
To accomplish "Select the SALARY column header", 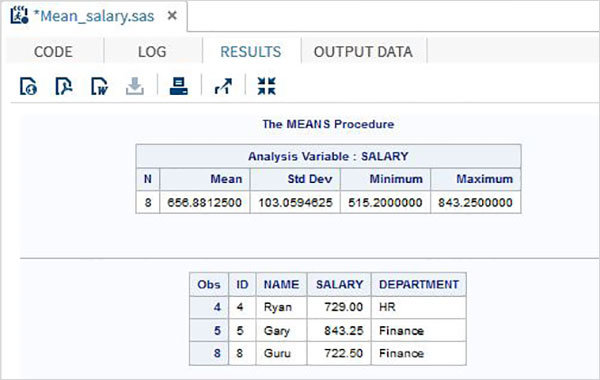I will pos(339,284).
